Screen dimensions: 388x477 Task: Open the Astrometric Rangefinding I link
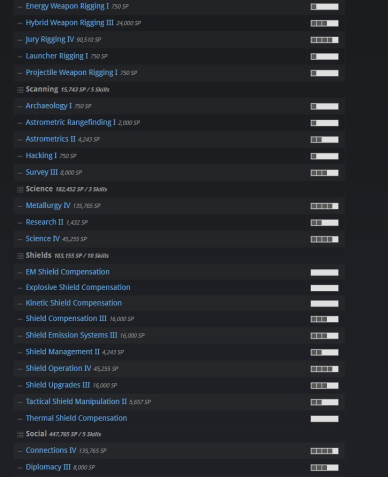(x=71, y=122)
